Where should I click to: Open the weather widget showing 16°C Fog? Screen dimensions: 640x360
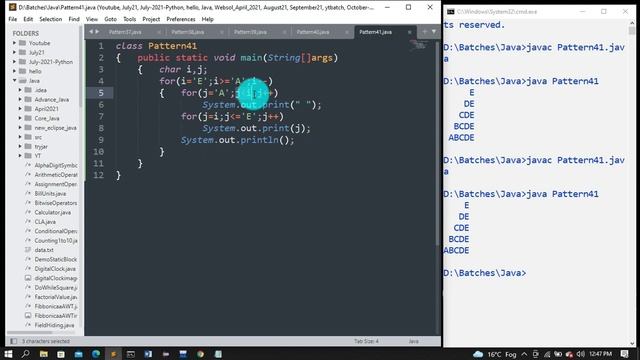tap(494, 354)
